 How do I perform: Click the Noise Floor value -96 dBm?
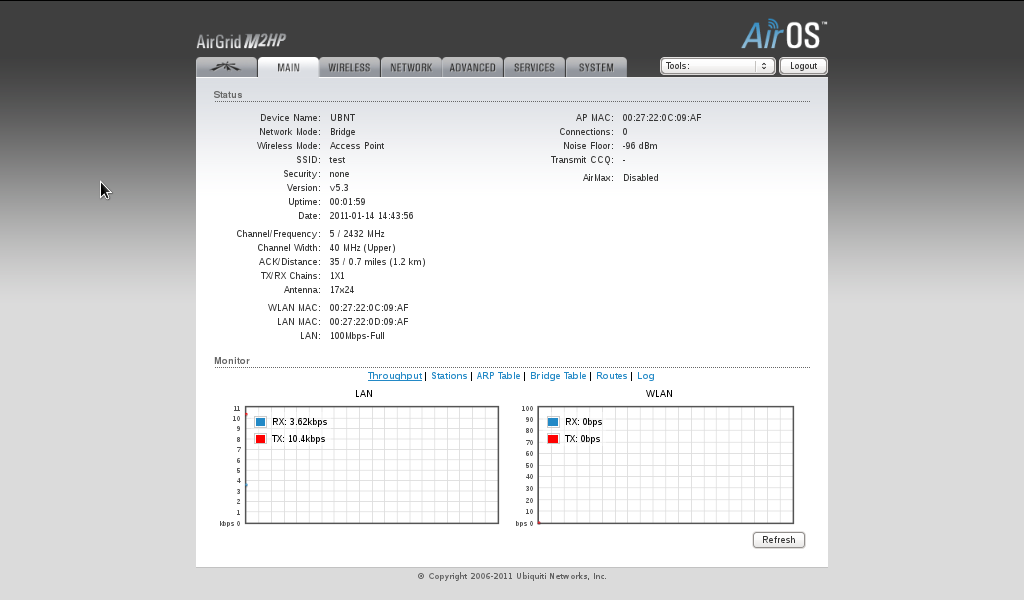tap(639, 146)
